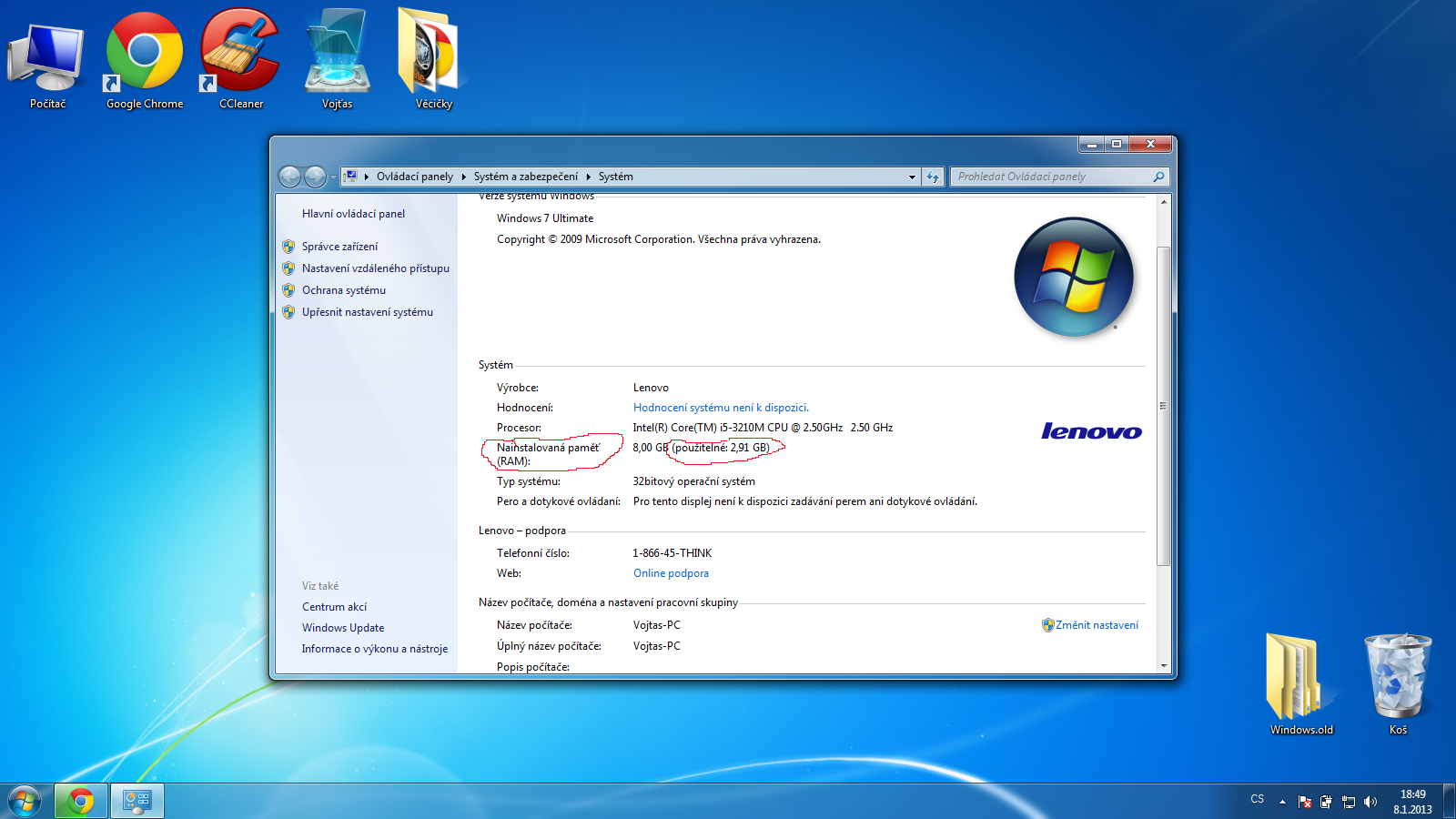Click Hodnocení systému není k dispozici link
The image size is (1456, 819).
click(721, 408)
